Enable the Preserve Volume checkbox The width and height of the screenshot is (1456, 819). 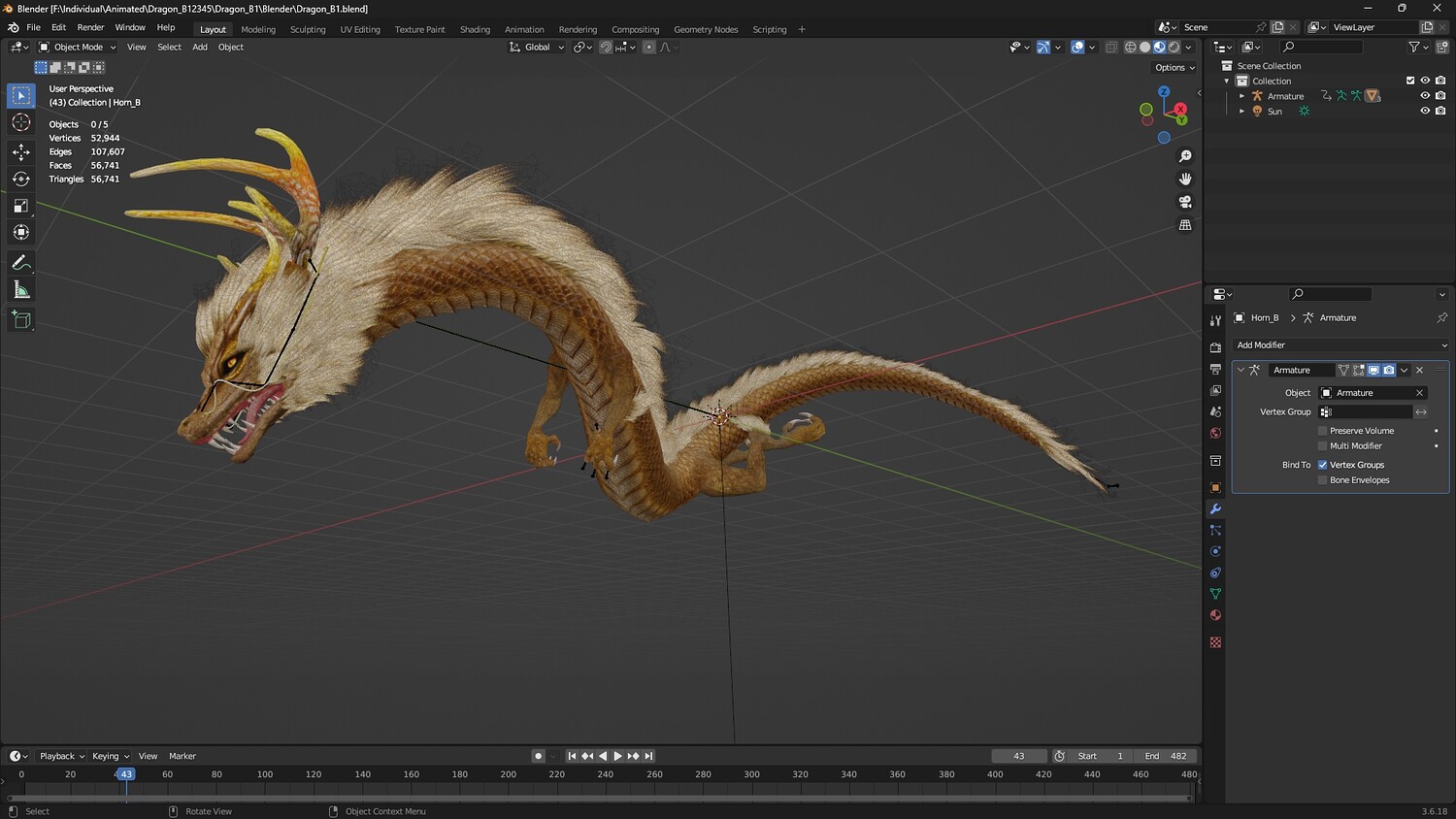[1322, 431]
